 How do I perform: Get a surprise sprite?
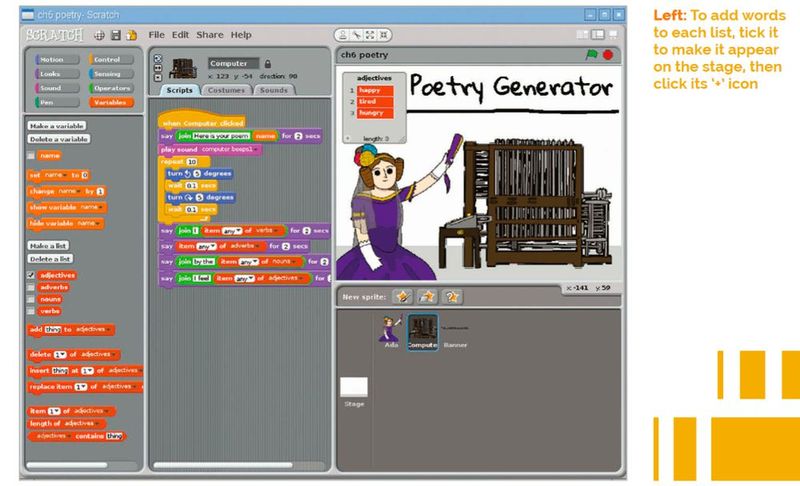coord(452,297)
